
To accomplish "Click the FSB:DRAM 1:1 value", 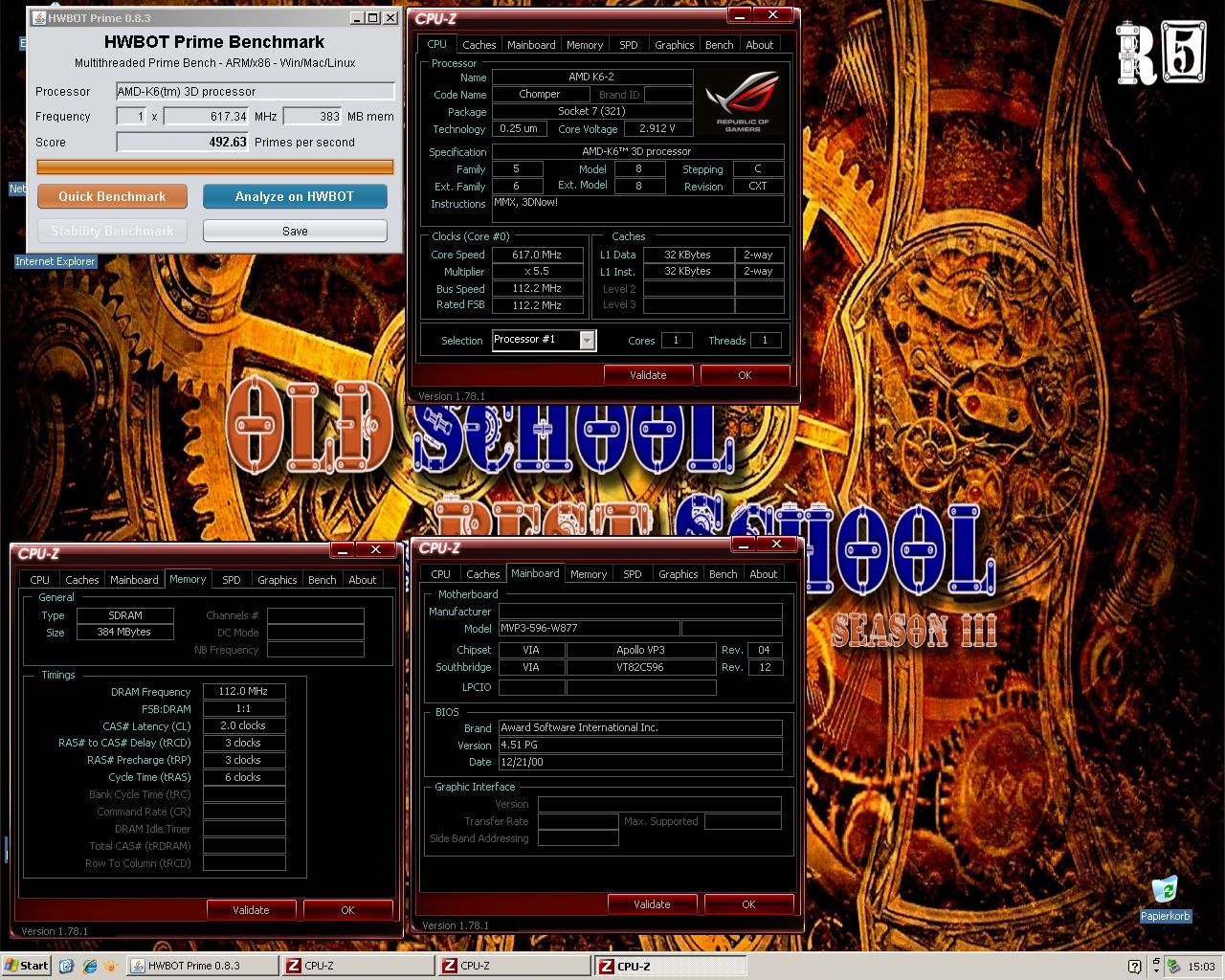I will click(244, 708).
